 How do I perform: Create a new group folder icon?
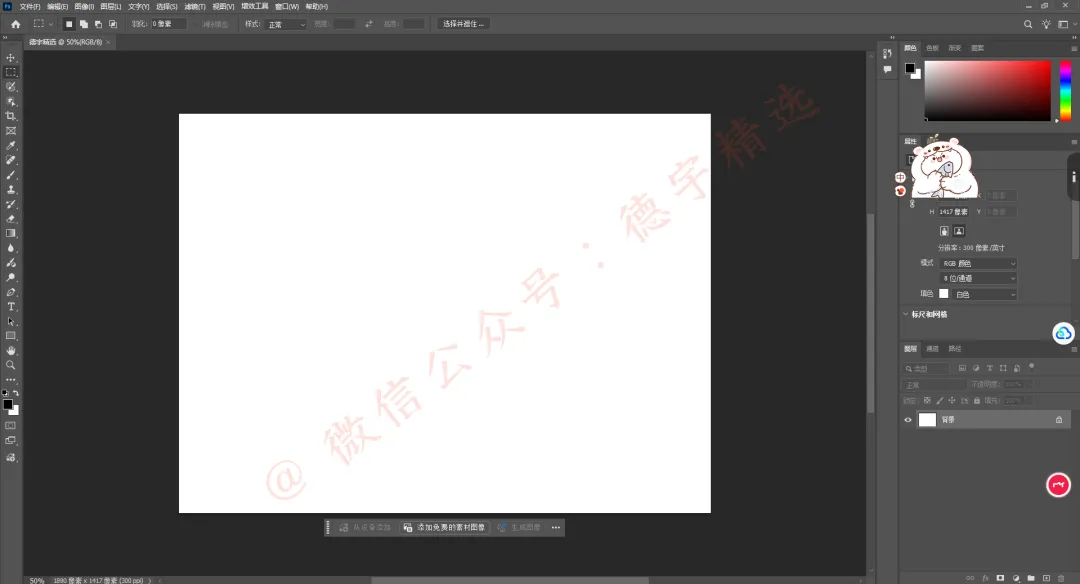pos(1031,578)
